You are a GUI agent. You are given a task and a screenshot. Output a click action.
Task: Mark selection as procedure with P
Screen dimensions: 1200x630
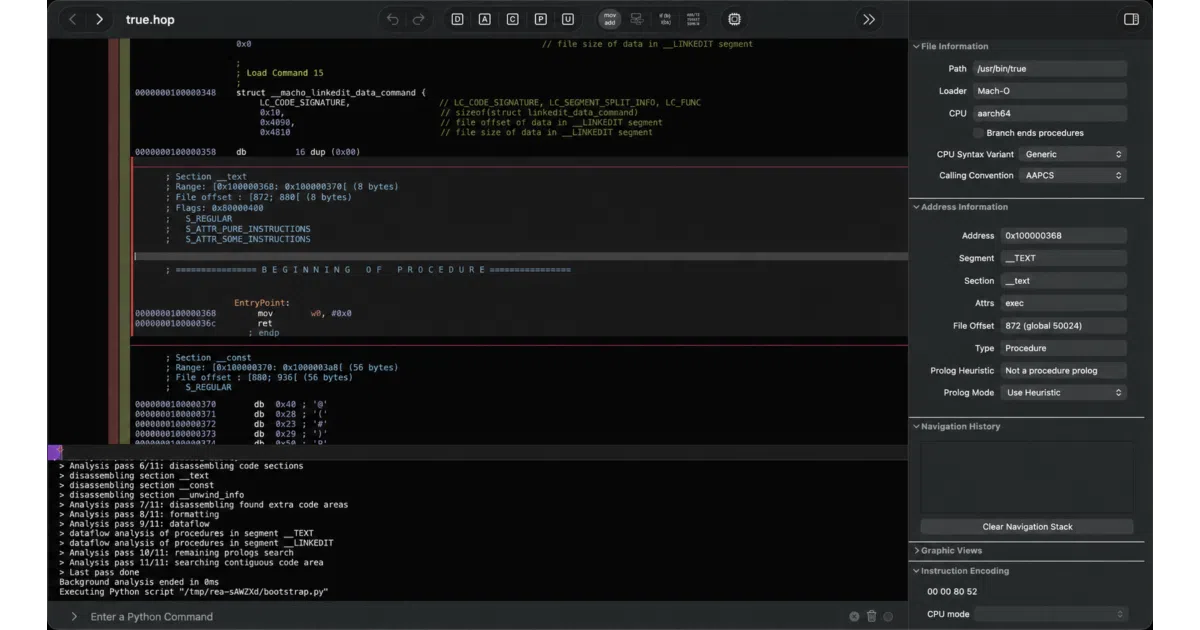tap(541, 19)
